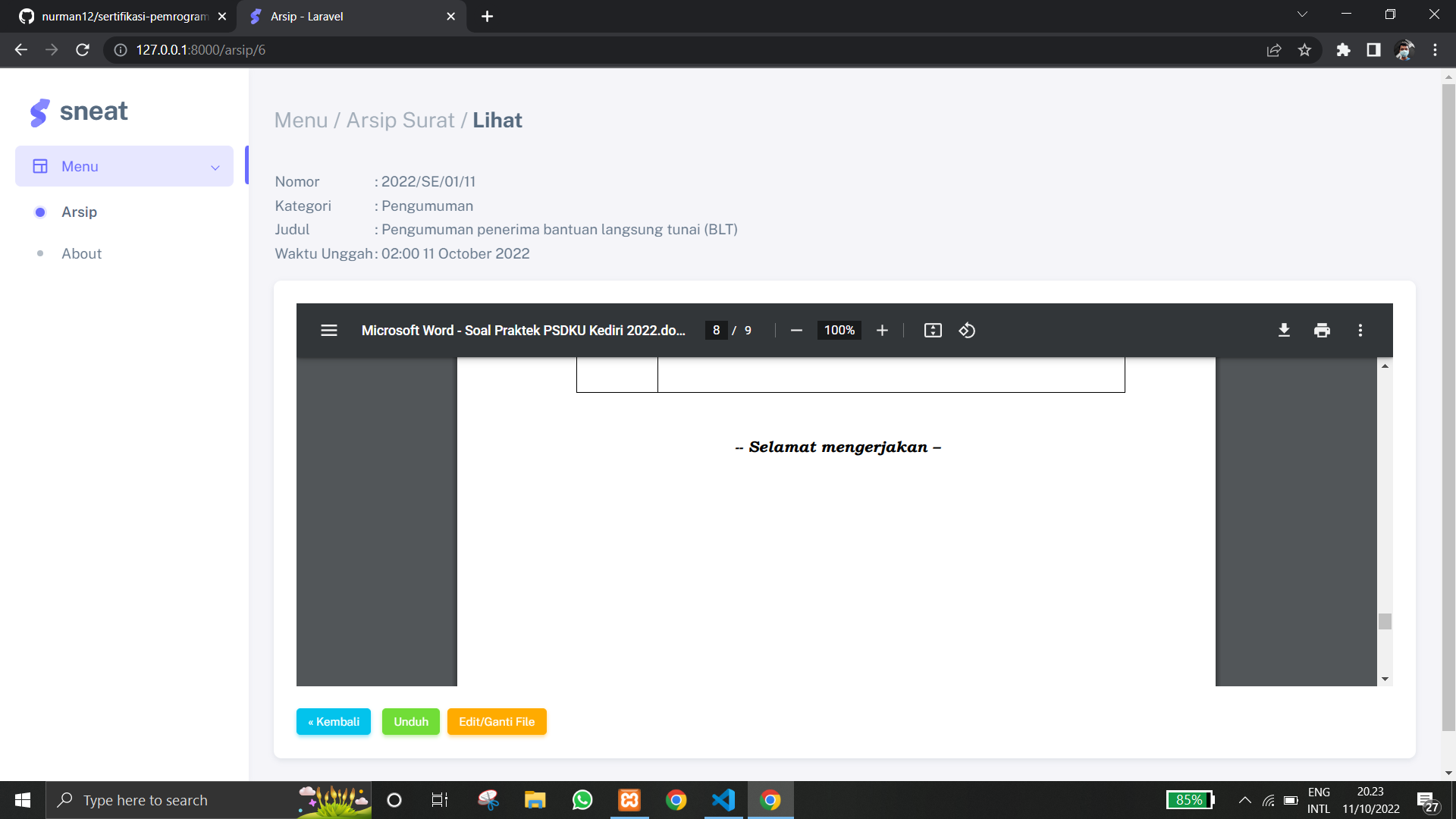Click the battery percentage indicator in taskbar
This screenshot has width=1456, height=819.
(x=1189, y=800)
